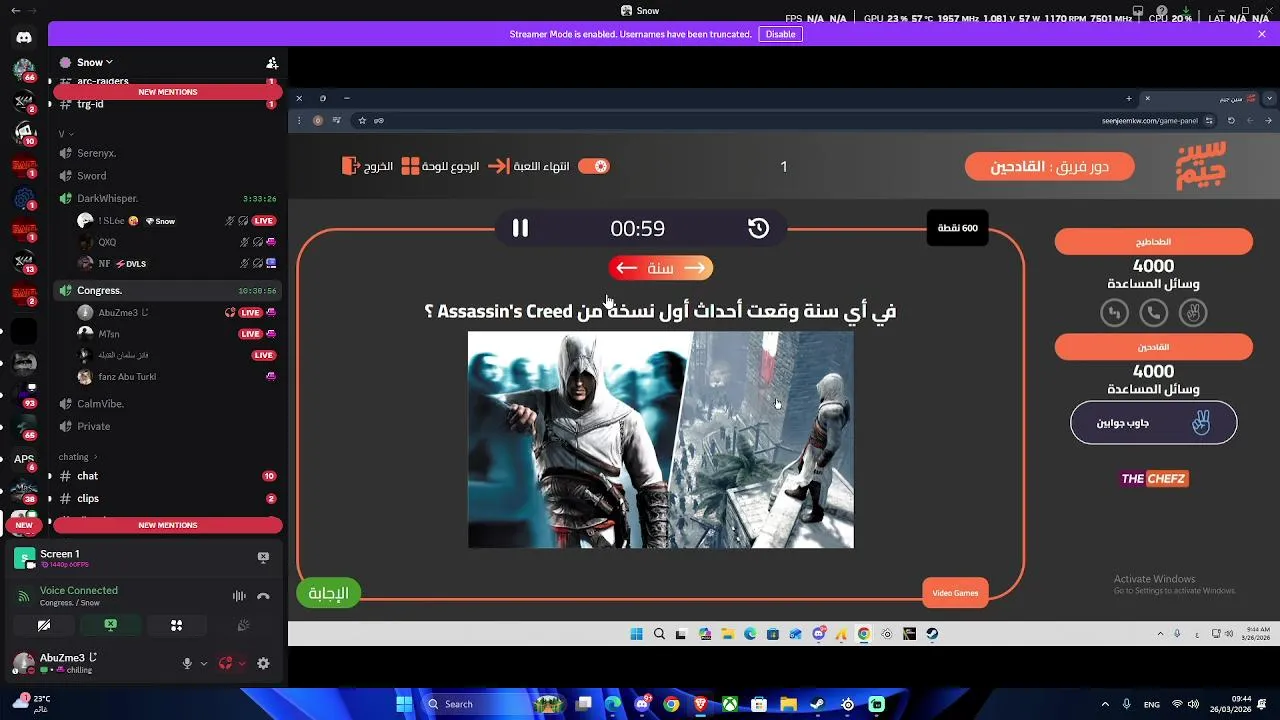The height and width of the screenshot is (720, 1280).
Task: Click user QXQ in the voice list
Action: (176, 242)
